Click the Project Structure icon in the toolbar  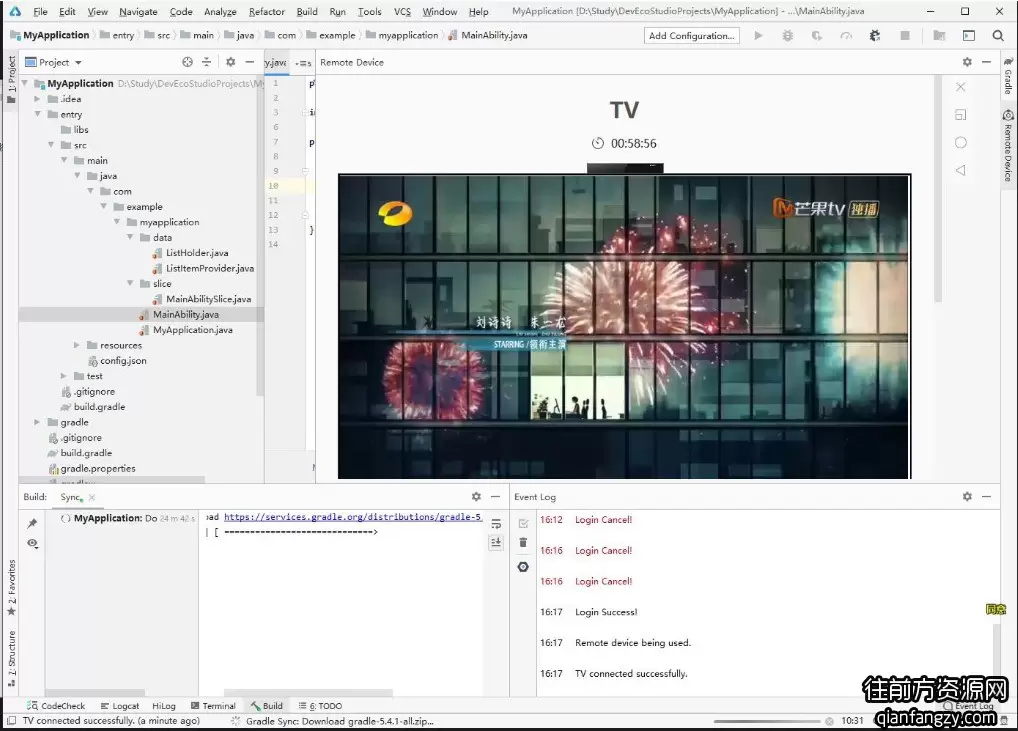click(939, 36)
